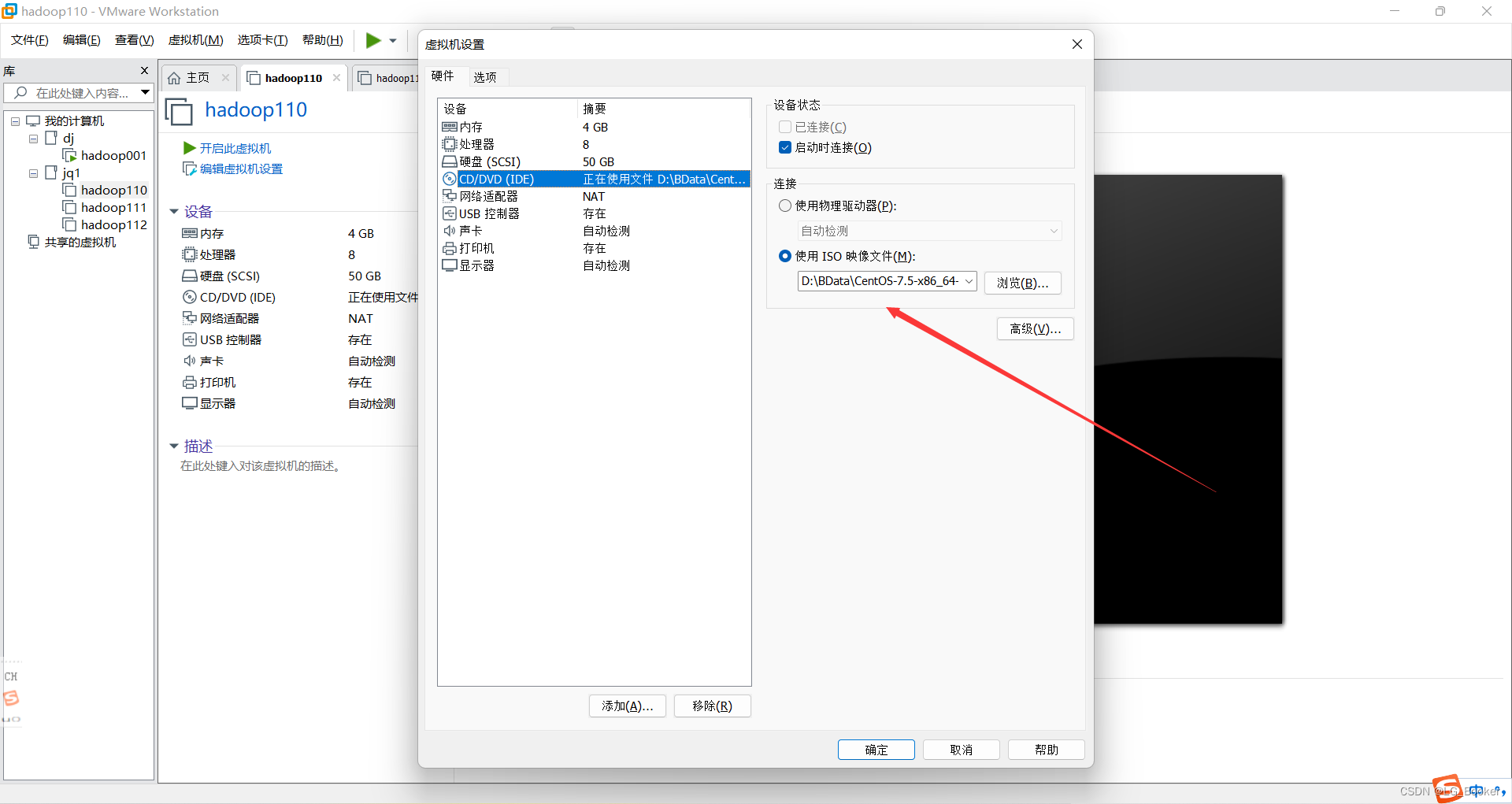Click the 帮助 button in settings dialog
Viewport: 1512px width, 804px height.
pos(1047,750)
